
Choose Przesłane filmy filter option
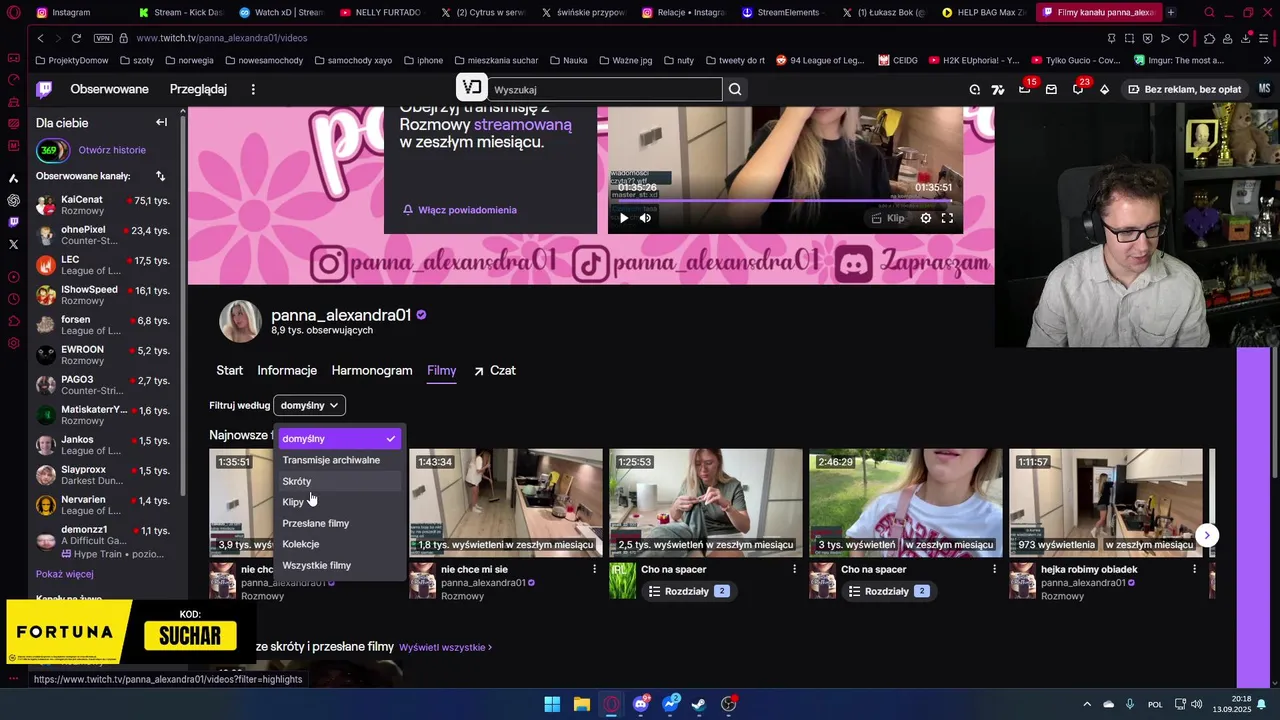(339, 523)
